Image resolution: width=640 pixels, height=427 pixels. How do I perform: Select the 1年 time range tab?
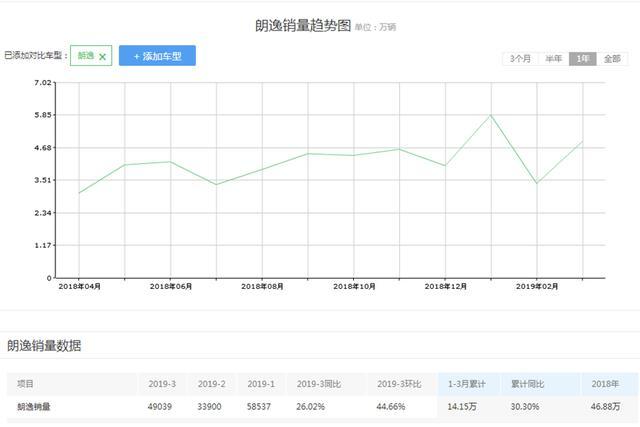click(x=583, y=59)
